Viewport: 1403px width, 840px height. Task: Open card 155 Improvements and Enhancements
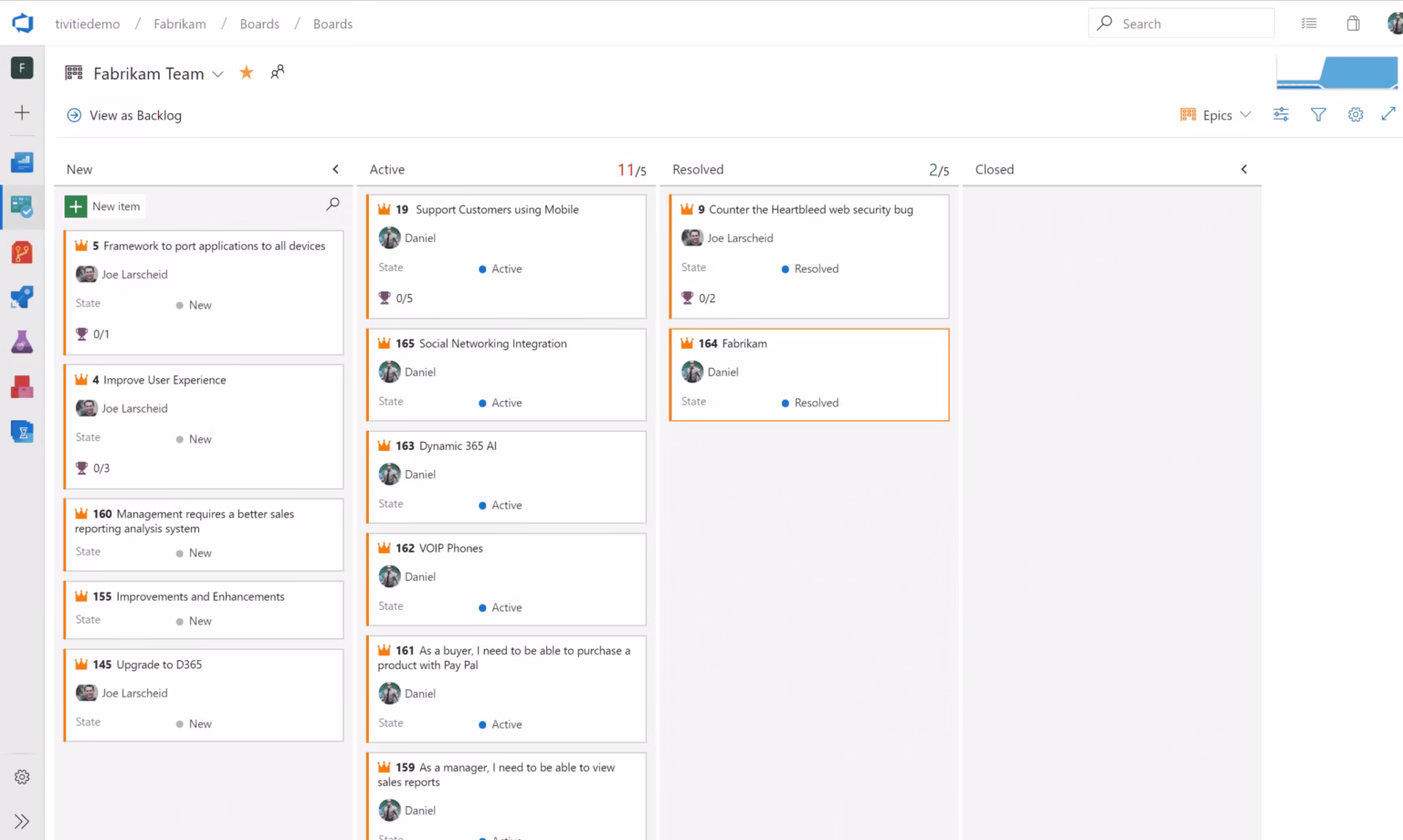click(x=200, y=596)
